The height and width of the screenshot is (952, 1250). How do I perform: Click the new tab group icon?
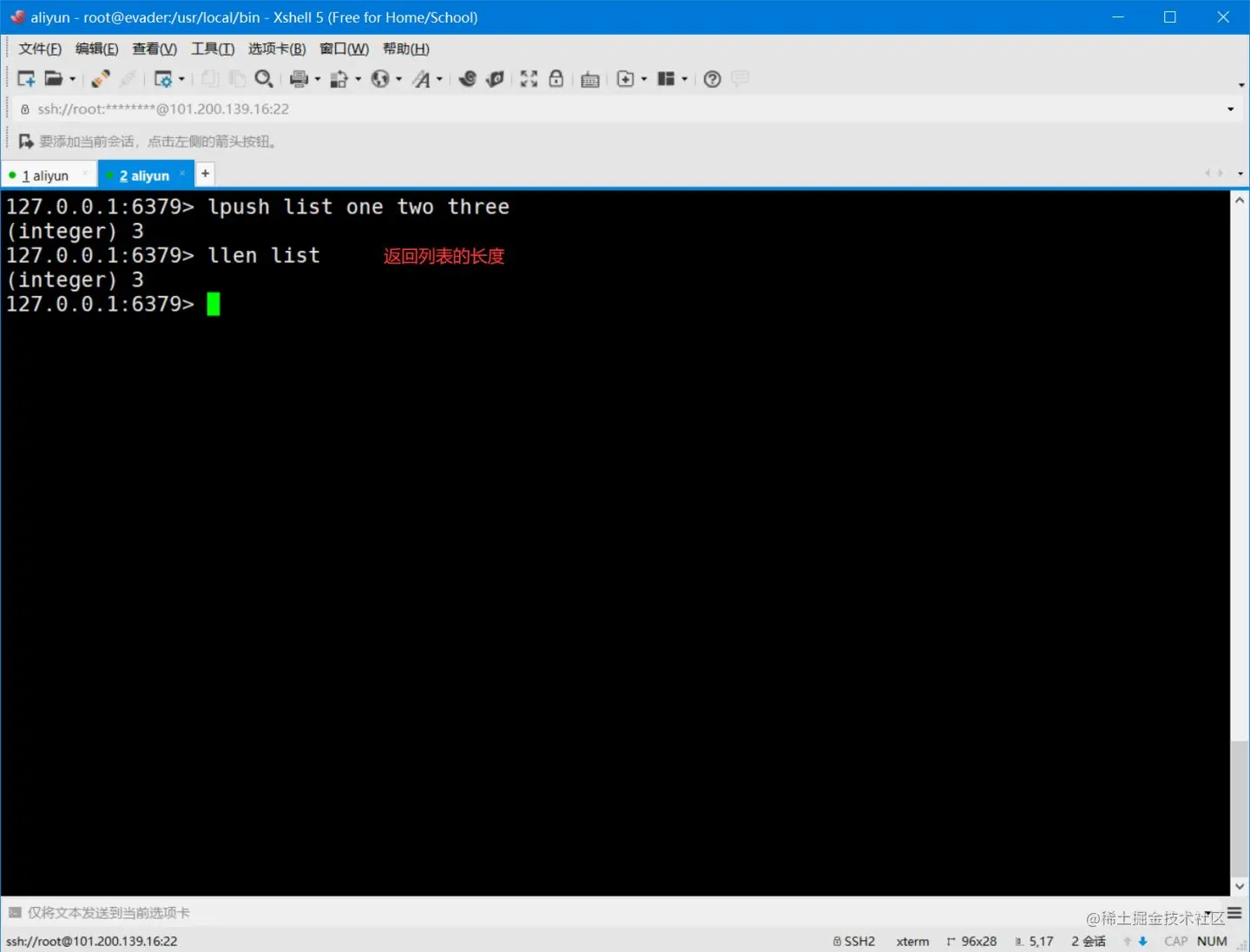click(x=625, y=79)
